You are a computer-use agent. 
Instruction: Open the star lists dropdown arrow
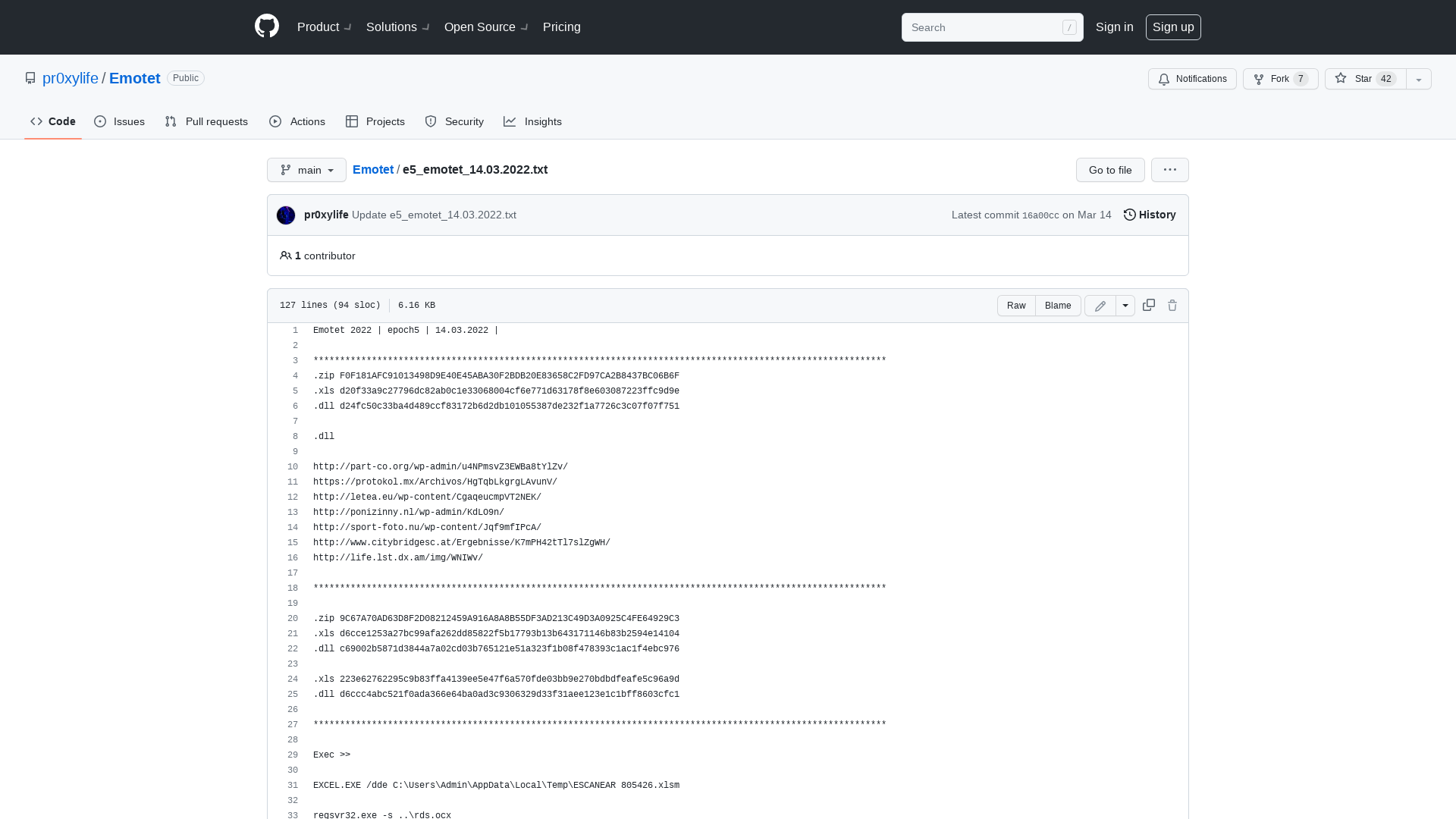pyautogui.click(x=1419, y=79)
